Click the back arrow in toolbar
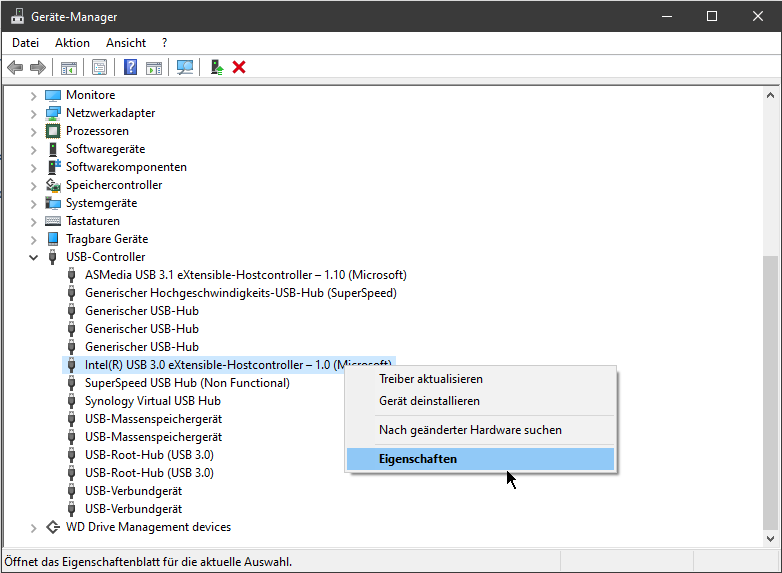The image size is (782, 573). pyautogui.click(x=15, y=67)
